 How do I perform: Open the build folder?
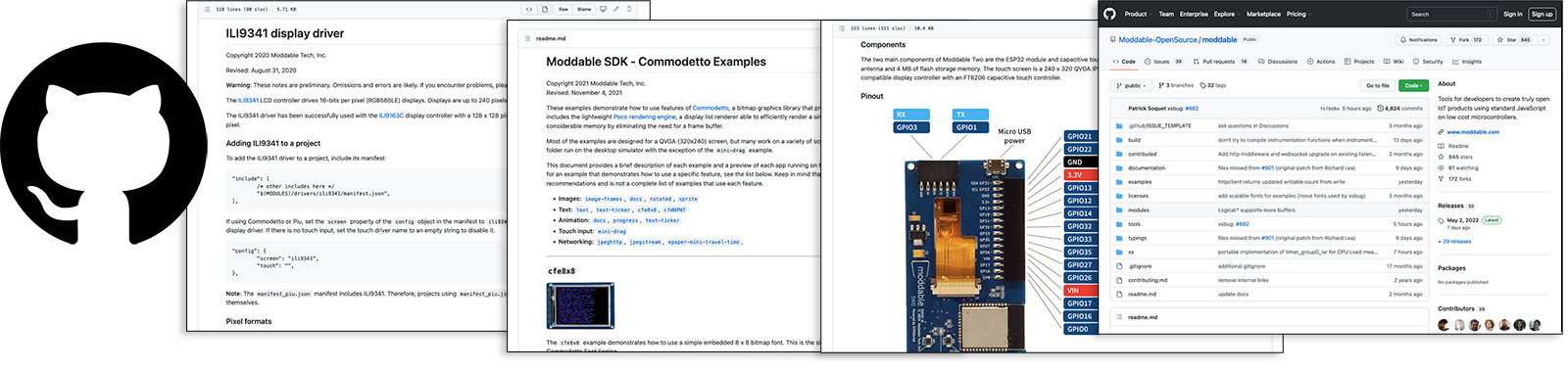click(x=1134, y=140)
